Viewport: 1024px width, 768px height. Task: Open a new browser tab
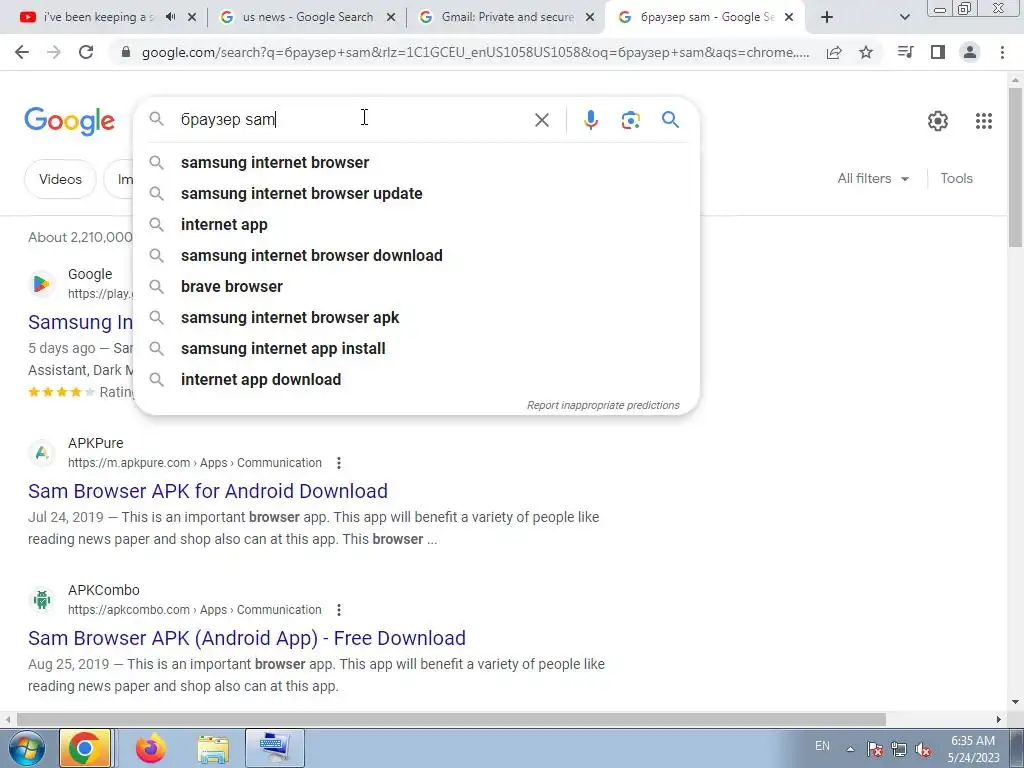[827, 18]
